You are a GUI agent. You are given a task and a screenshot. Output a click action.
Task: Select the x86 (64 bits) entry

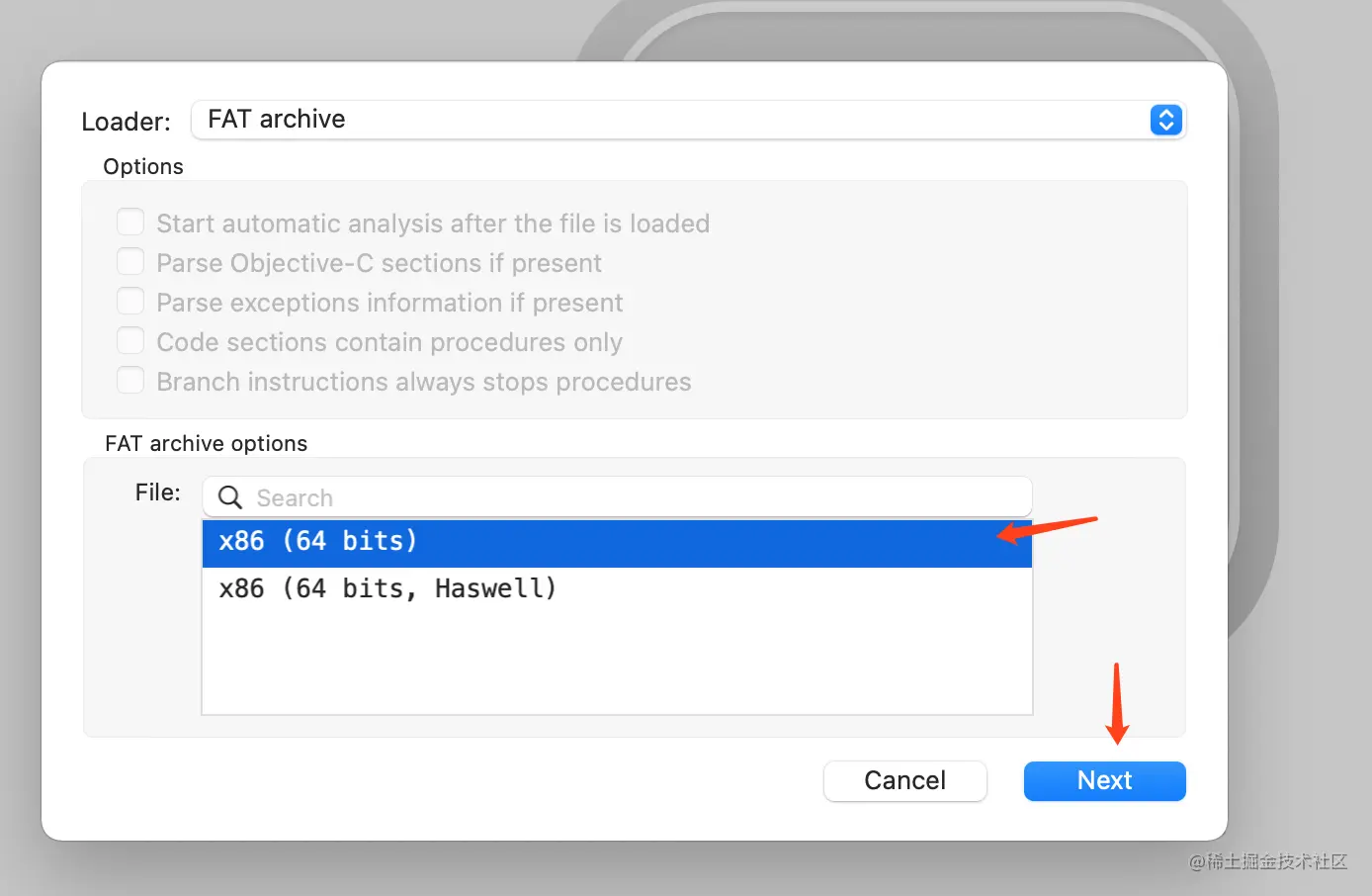tap(617, 543)
